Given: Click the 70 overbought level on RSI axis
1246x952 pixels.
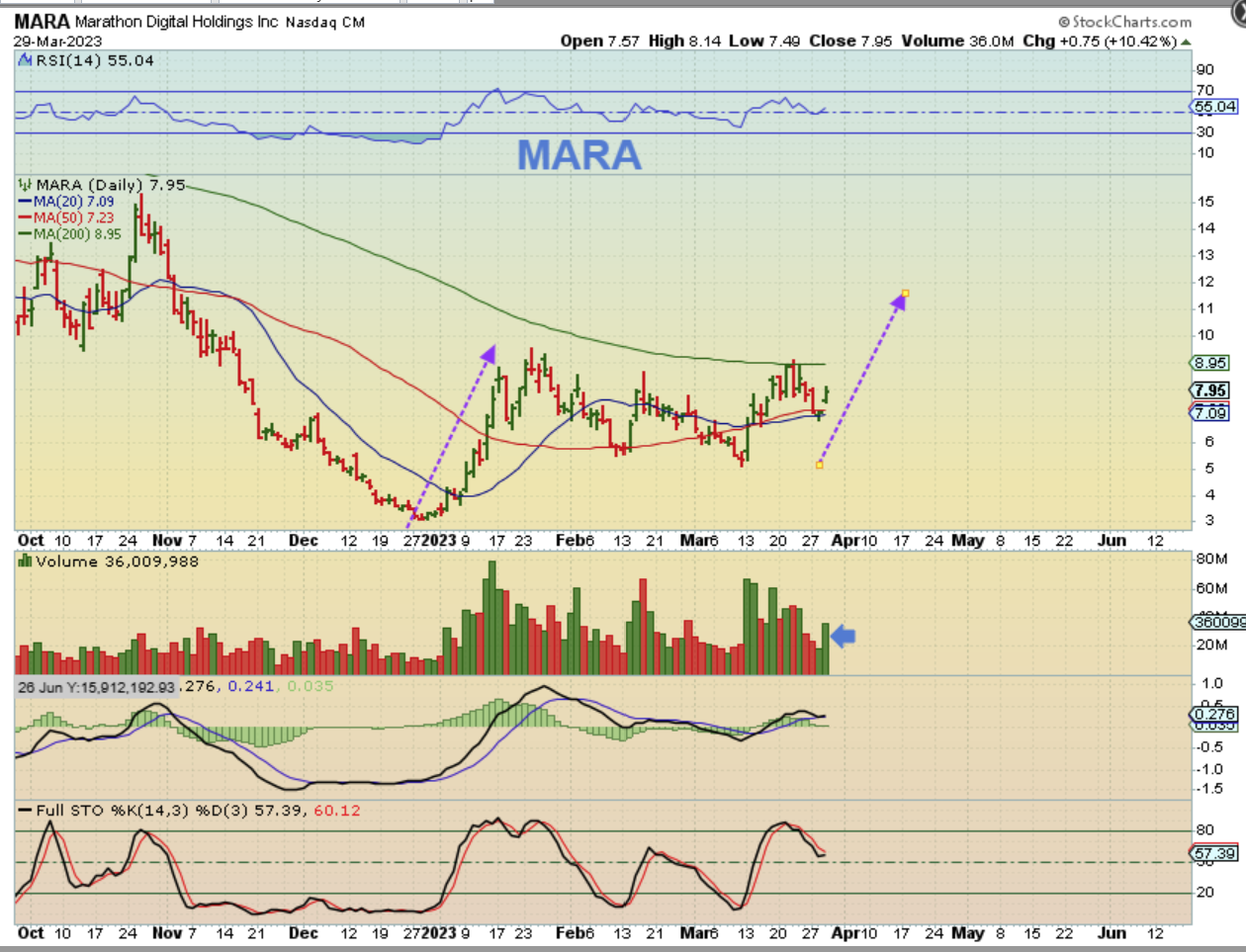Looking at the screenshot, I should point(1205,90).
